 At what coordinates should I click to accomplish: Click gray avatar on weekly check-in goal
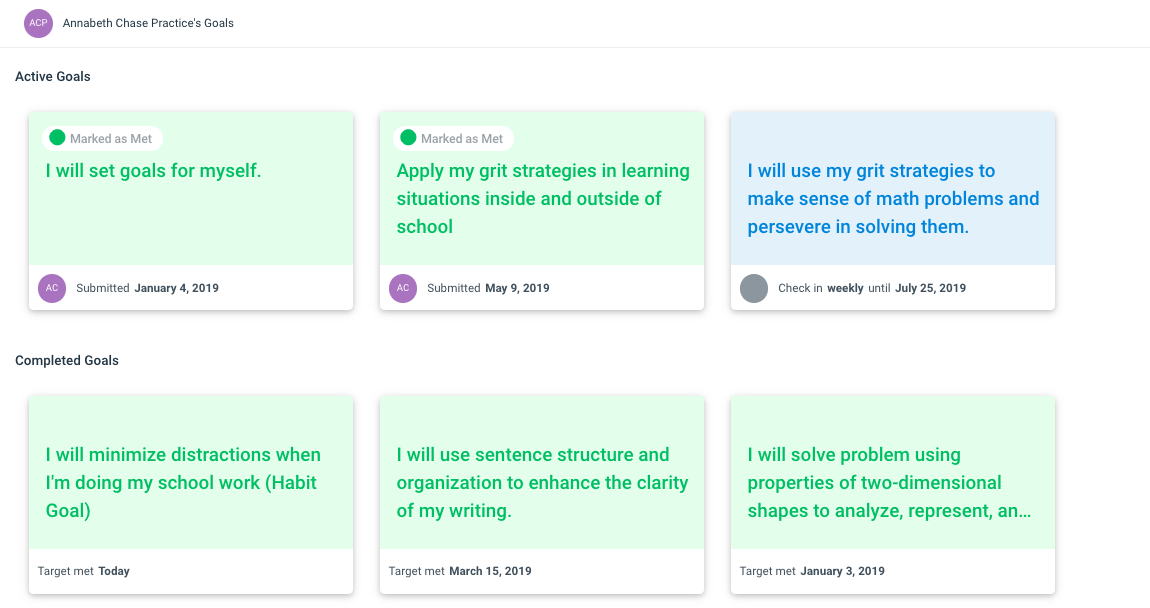click(754, 288)
